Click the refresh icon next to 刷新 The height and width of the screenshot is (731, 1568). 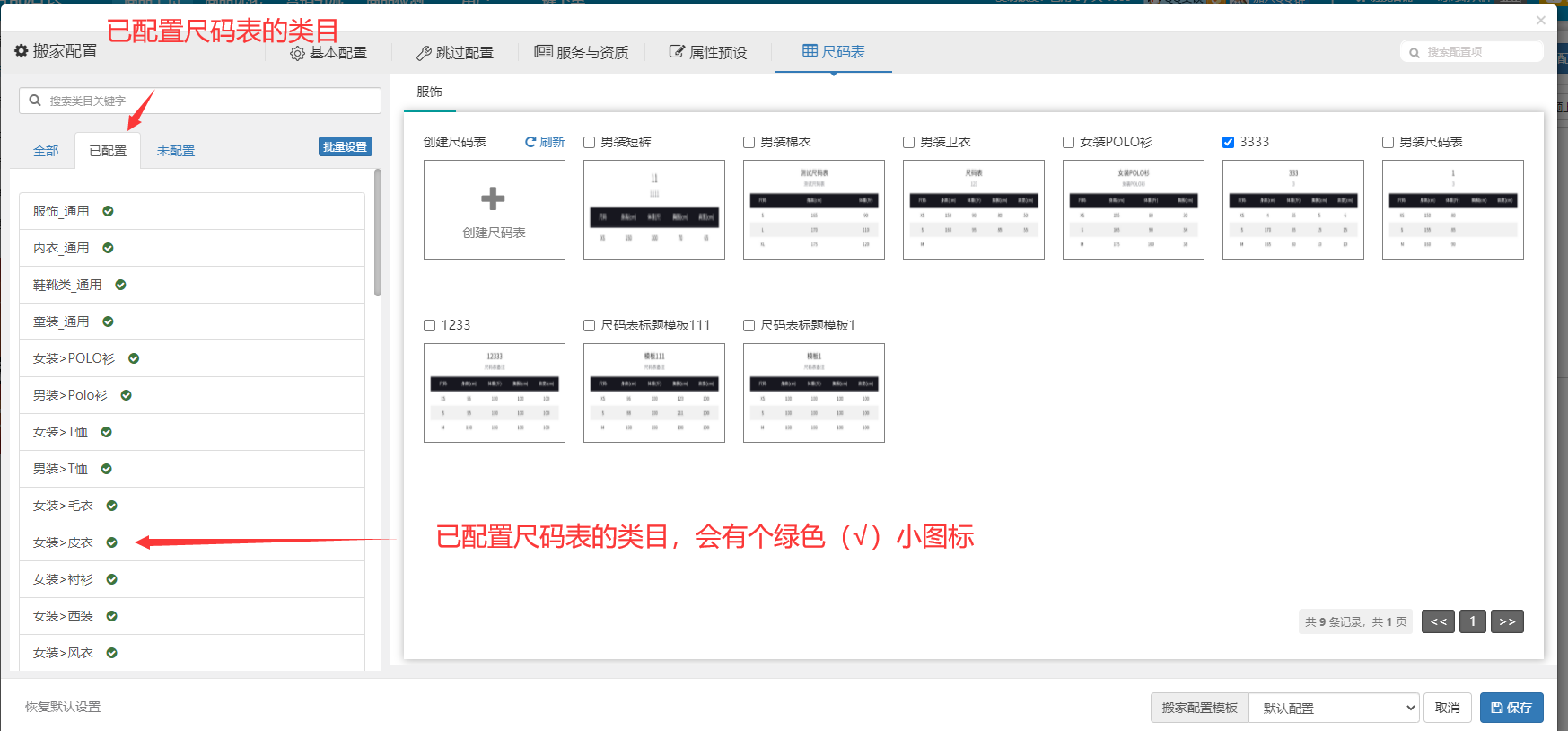pos(530,142)
